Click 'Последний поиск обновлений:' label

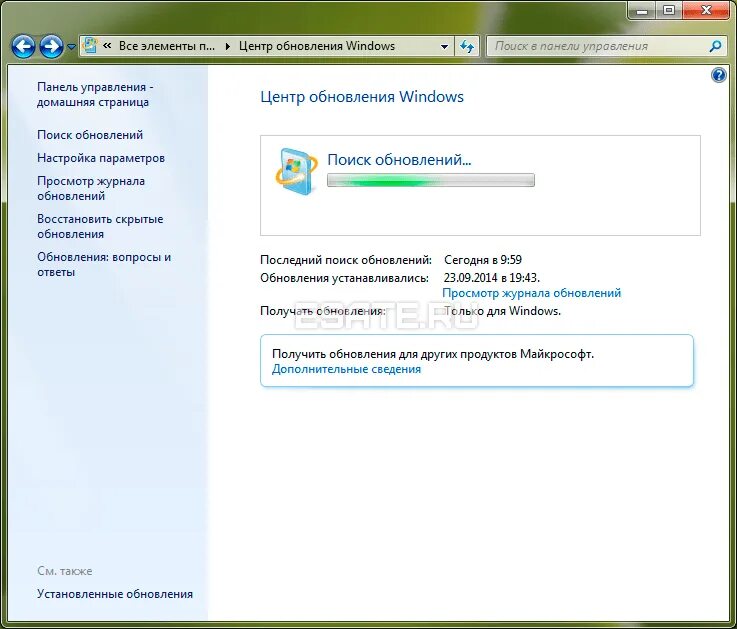346,259
